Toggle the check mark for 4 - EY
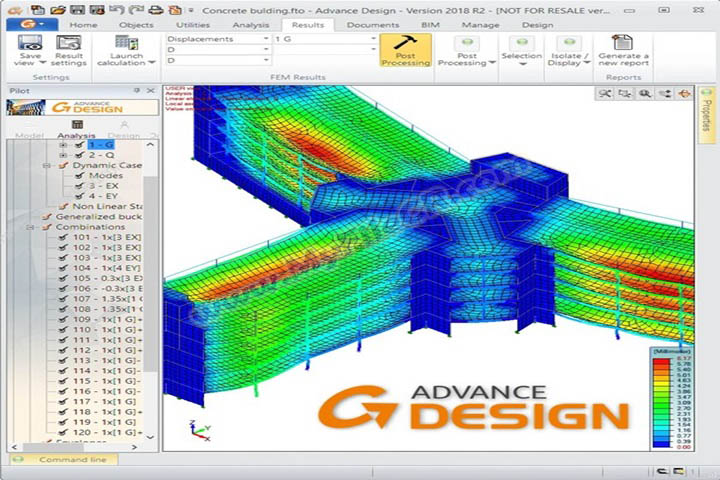This screenshot has width=720, height=480. point(79,196)
